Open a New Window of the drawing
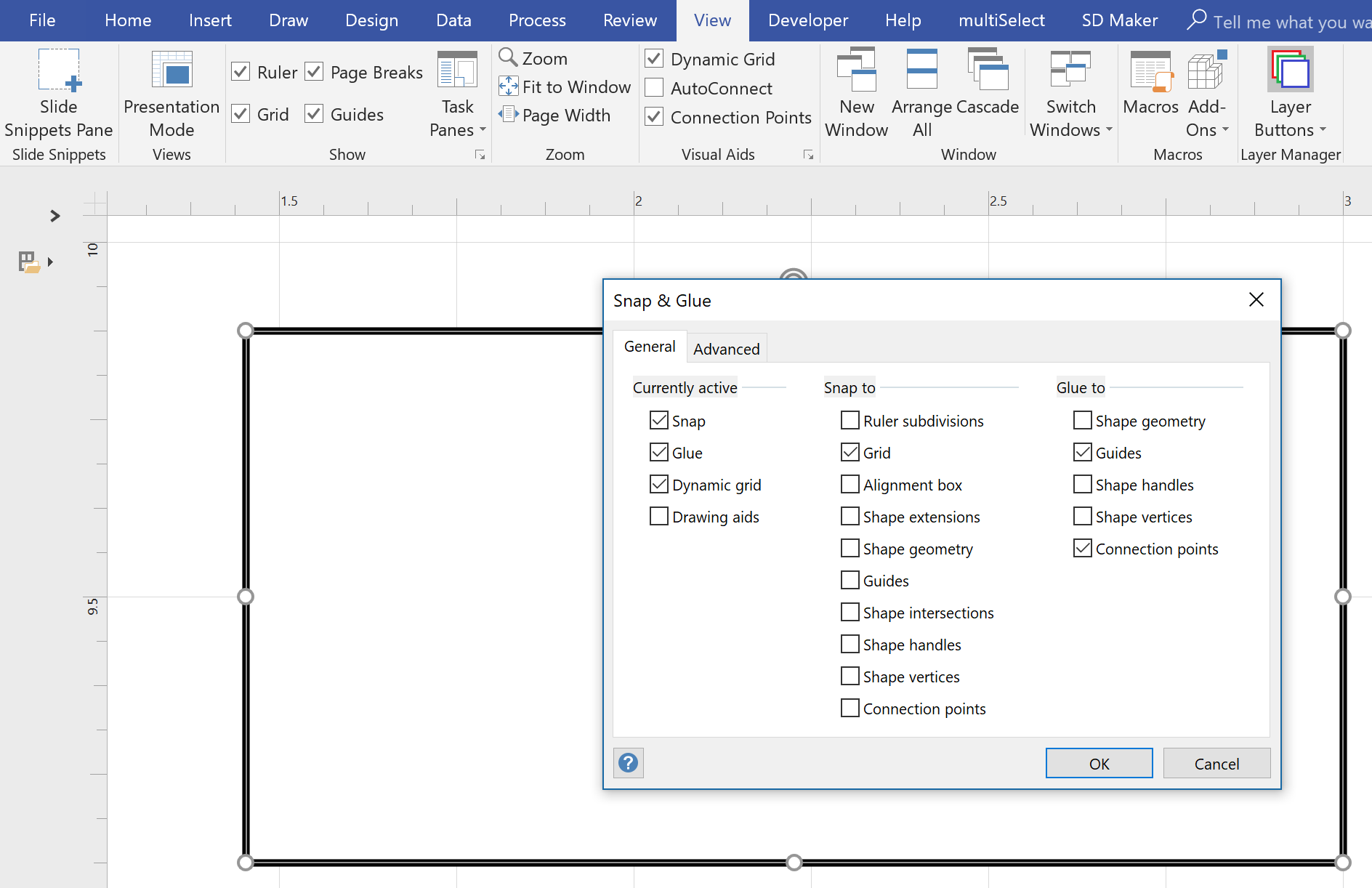This screenshot has height=888, width=1372. [856, 91]
